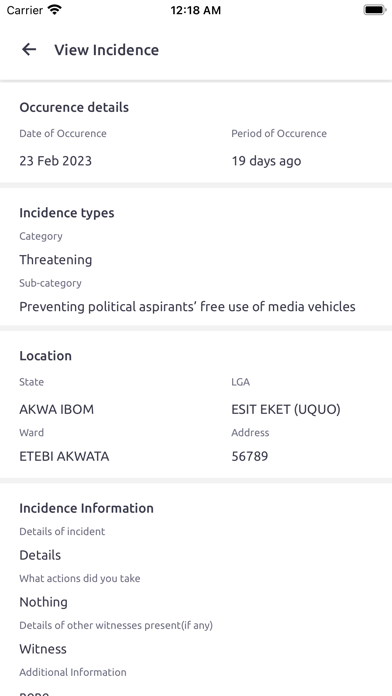Tap the 56789 address value
Screen dimensions: 392x696
(x=249, y=456)
